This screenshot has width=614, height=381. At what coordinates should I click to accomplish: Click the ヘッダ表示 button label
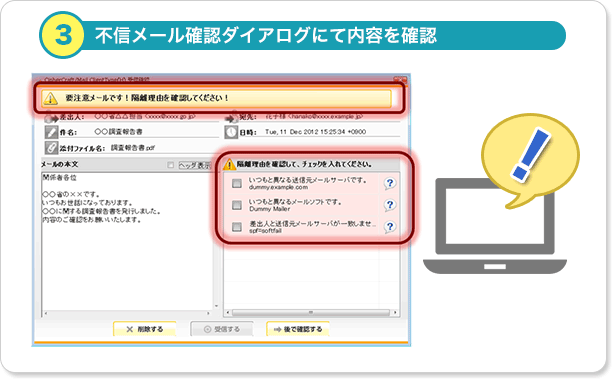pyautogui.click(x=195, y=165)
